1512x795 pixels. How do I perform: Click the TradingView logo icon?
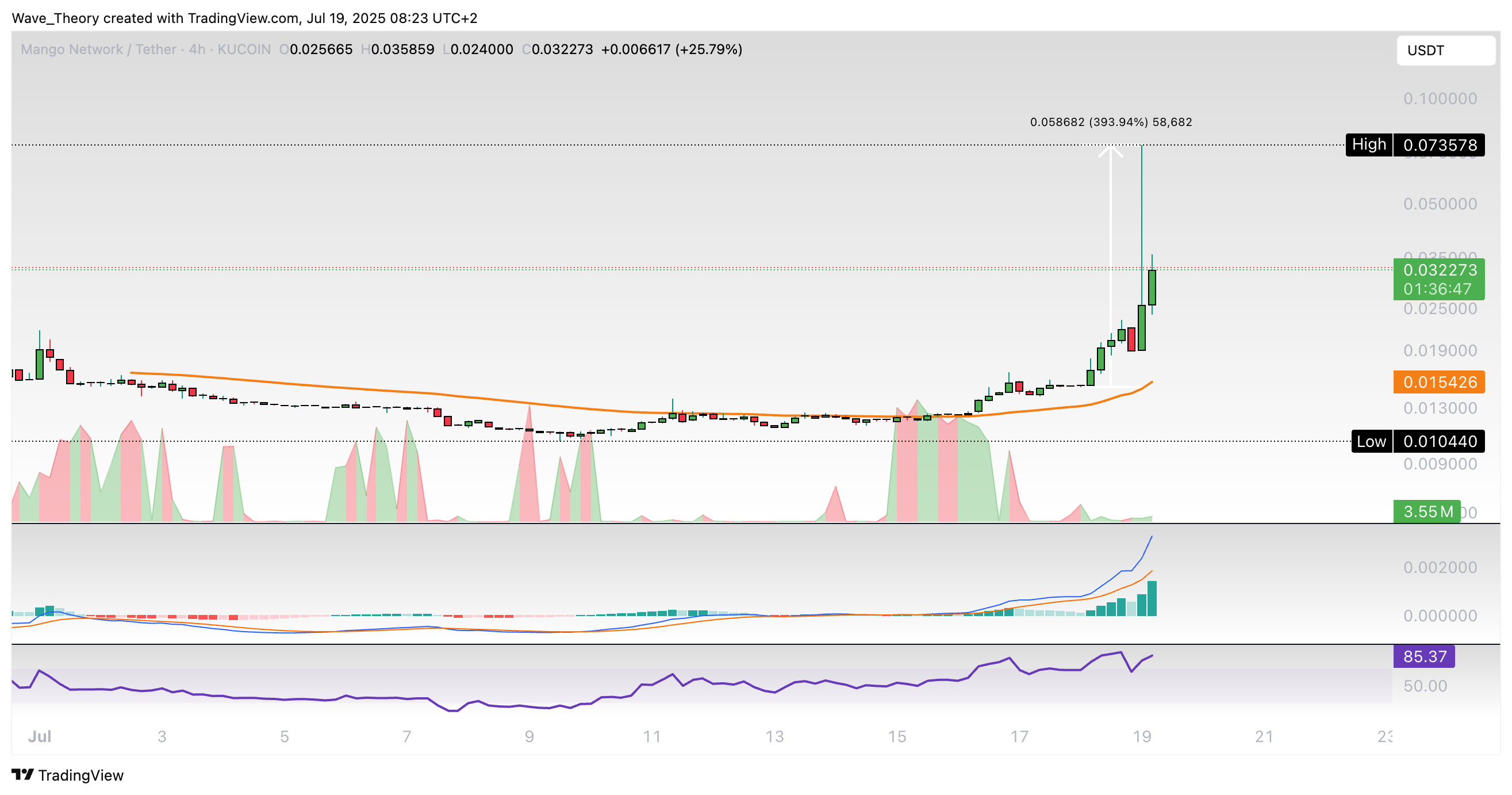point(22,774)
